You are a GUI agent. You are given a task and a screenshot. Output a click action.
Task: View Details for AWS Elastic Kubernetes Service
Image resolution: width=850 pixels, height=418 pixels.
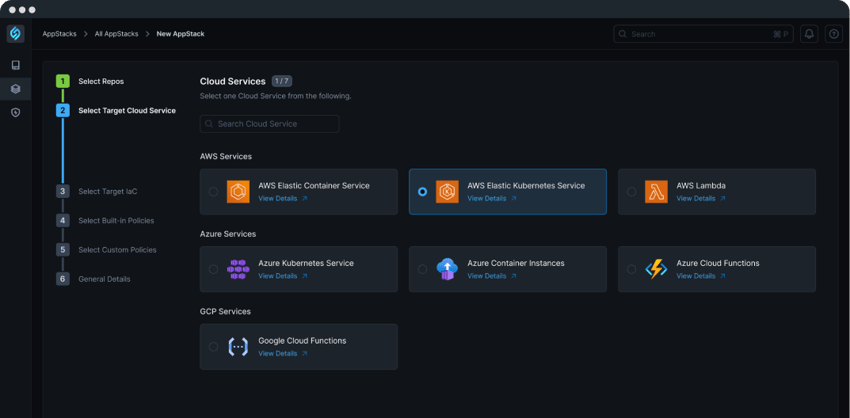click(x=492, y=198)
